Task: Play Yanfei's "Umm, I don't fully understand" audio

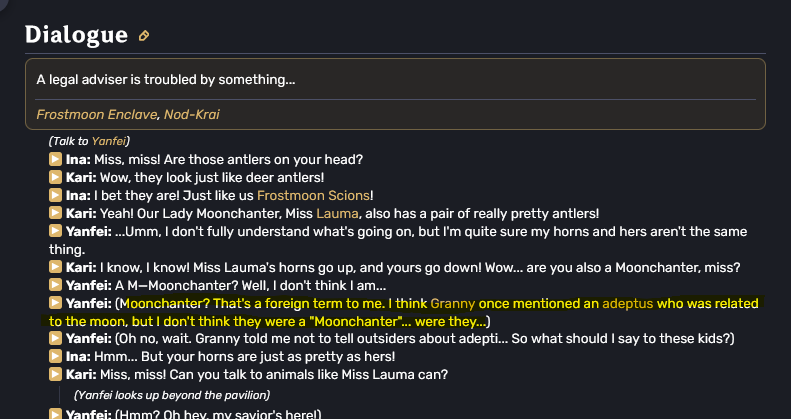Action: [56, 231]
